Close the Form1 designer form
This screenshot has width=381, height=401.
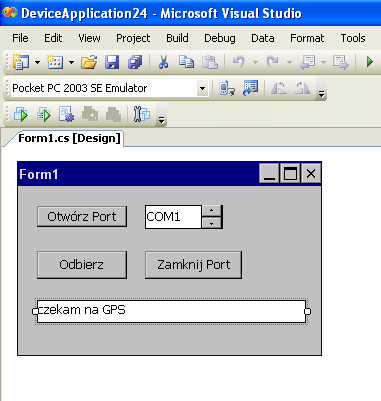tap(311, 173)
